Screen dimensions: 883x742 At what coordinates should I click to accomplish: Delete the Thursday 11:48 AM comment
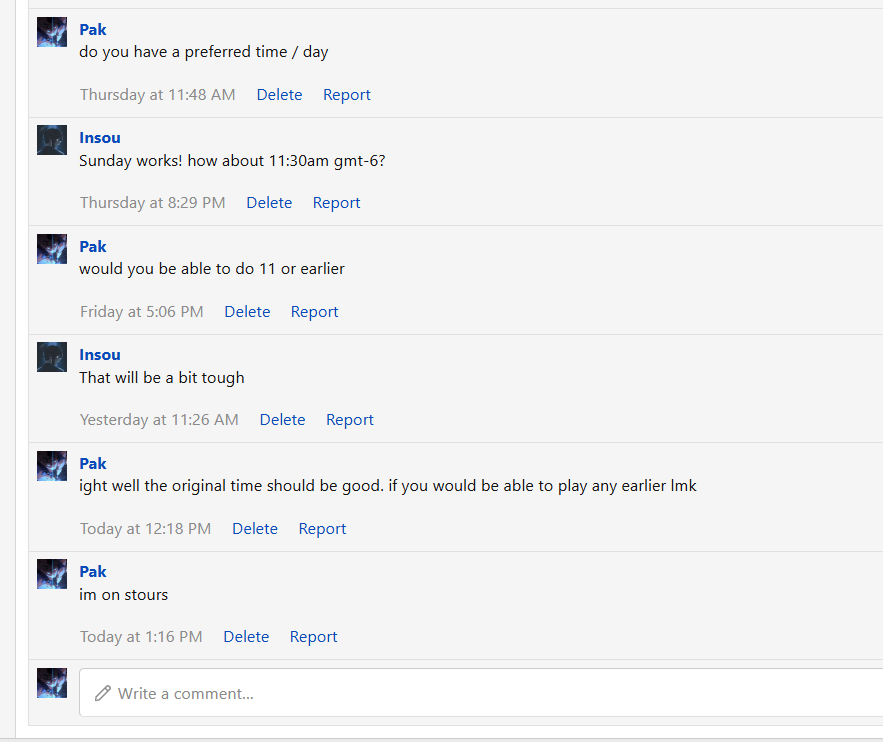coord(279,95)
